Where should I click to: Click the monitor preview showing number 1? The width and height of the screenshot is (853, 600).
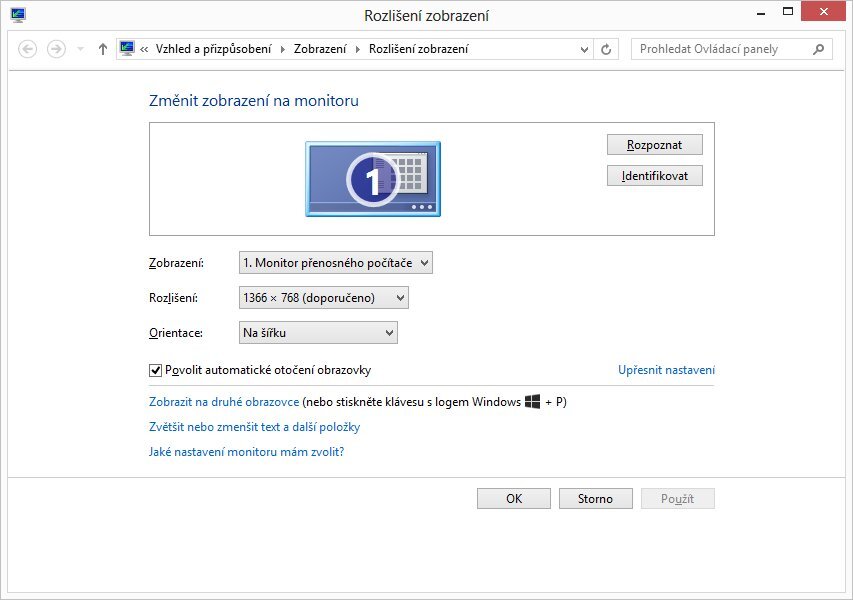pos(372,179)
